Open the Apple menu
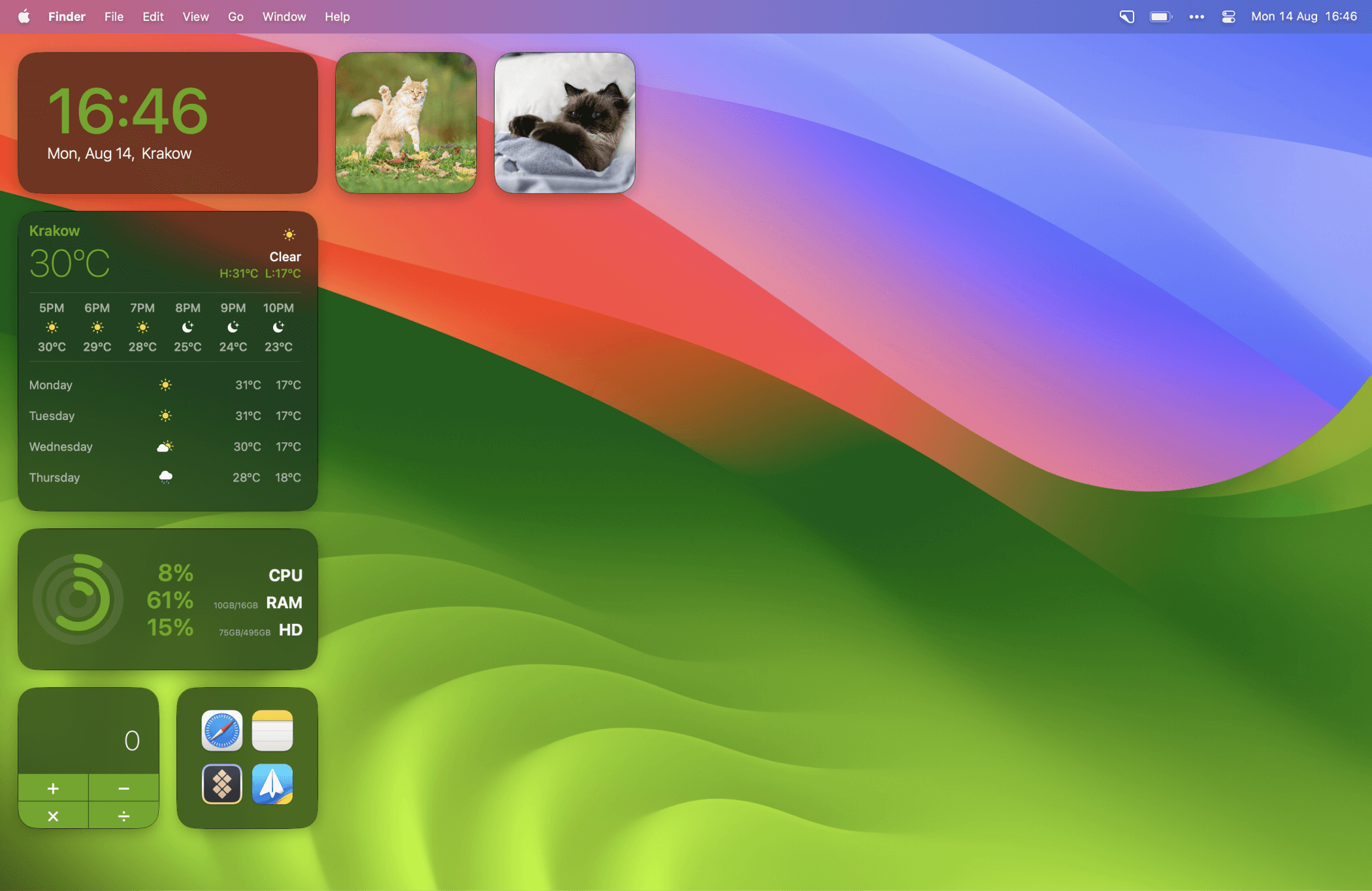 click(24, 16)
